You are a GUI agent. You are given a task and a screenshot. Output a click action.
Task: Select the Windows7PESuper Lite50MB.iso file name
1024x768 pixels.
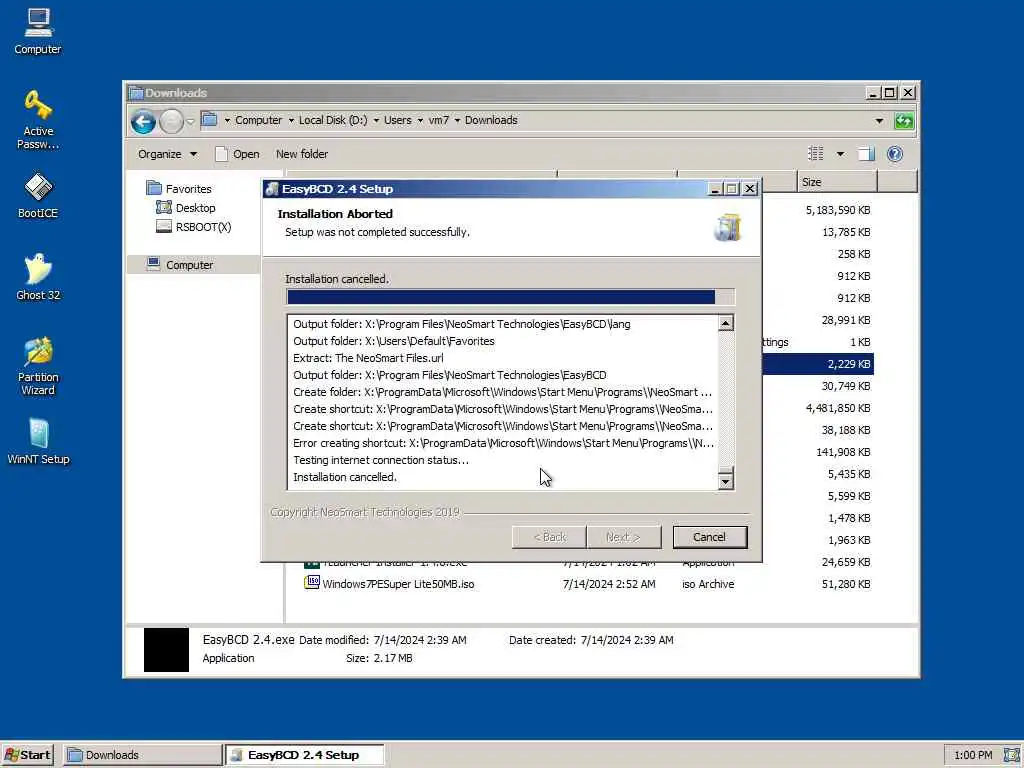pos(398,584)
